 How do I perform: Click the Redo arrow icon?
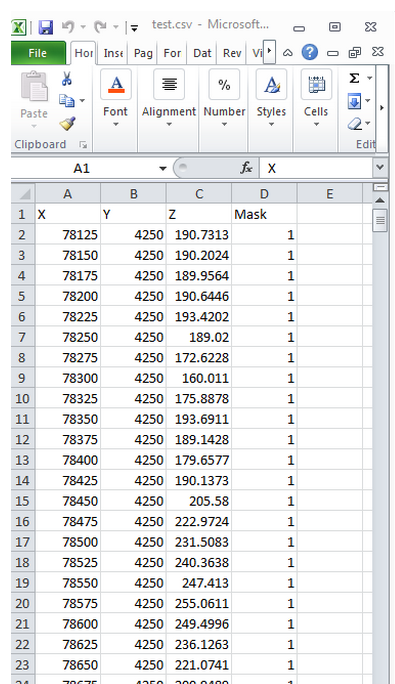(x=100, y=27)
